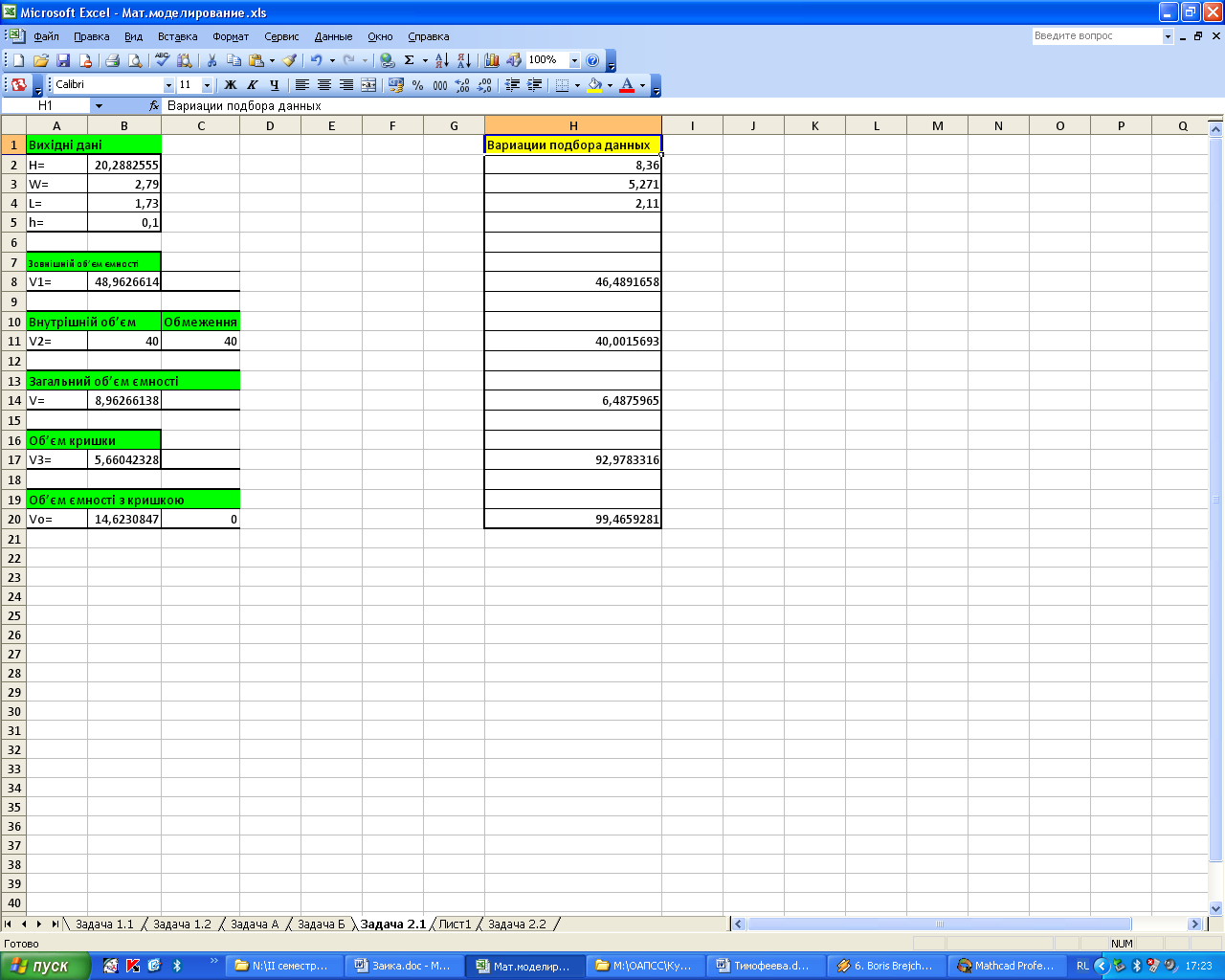Increase the cell indent
Screen dimensions: 1225x980
point(535,85)
